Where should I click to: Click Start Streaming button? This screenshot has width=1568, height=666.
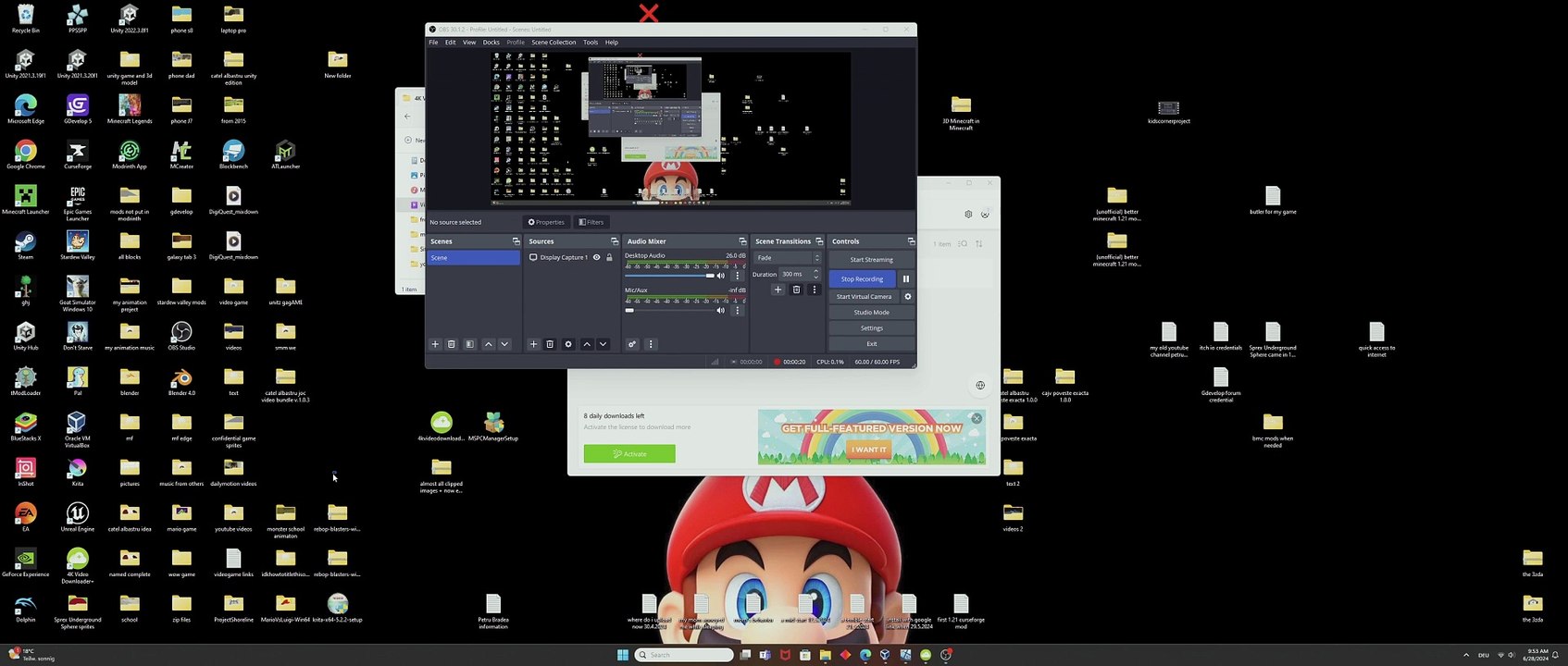pyautogui.click(x=871, y=260)
